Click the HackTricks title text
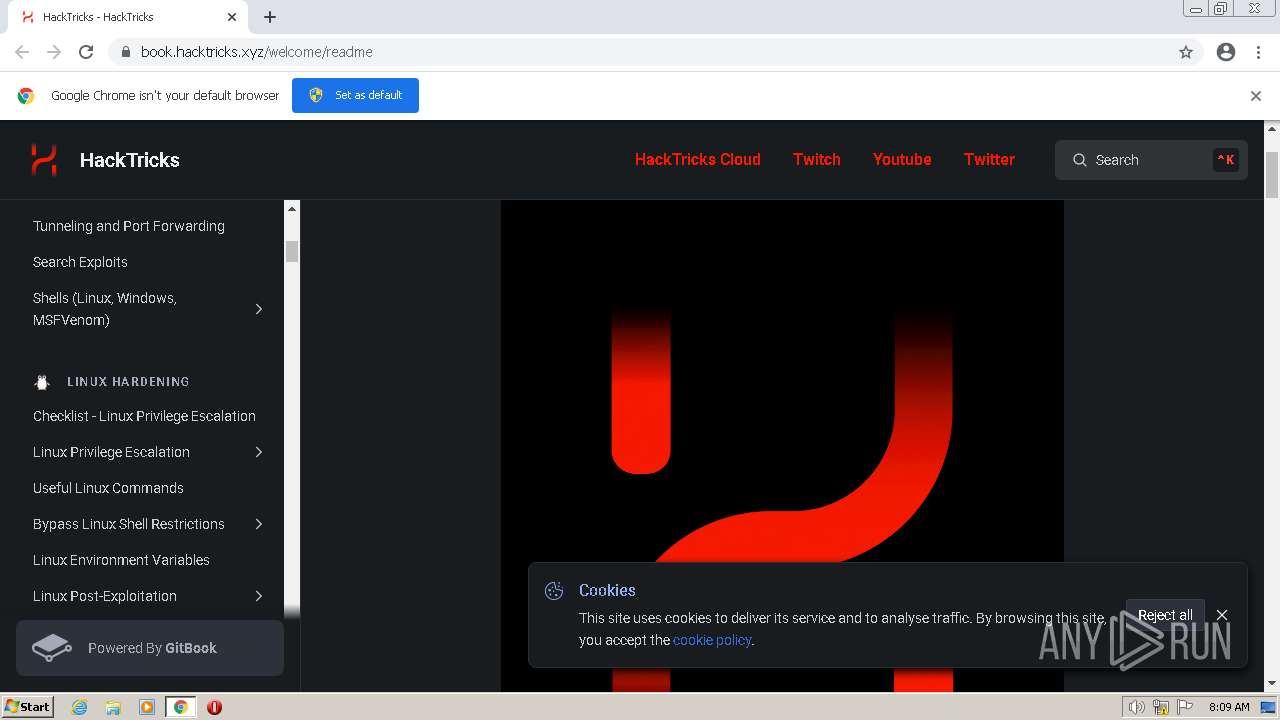1280x720 pixels. point(130,160)
